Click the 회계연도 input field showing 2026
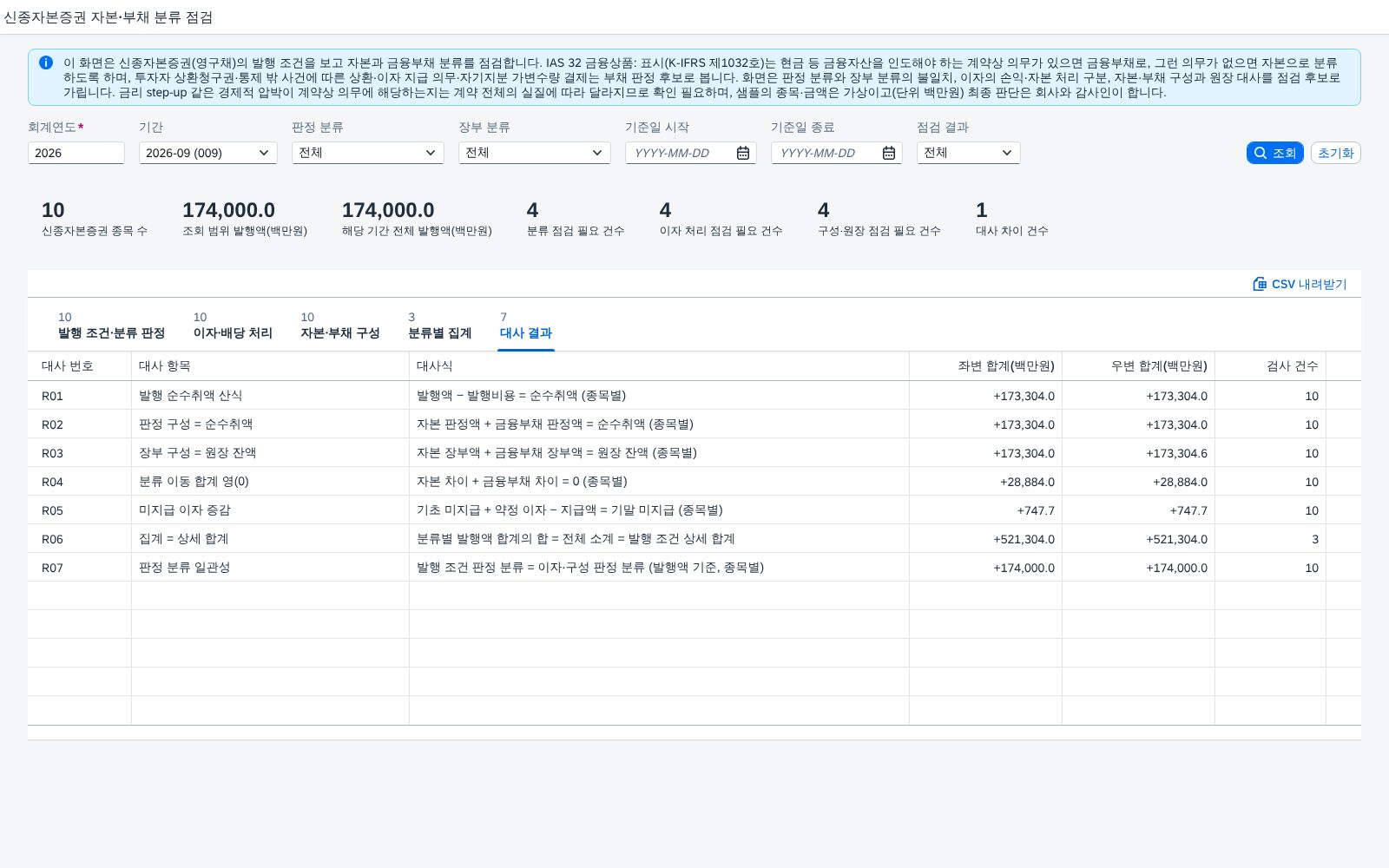The height and width of the screenshot is (868, 1389). pyautogui.click(x=76, y=153)
